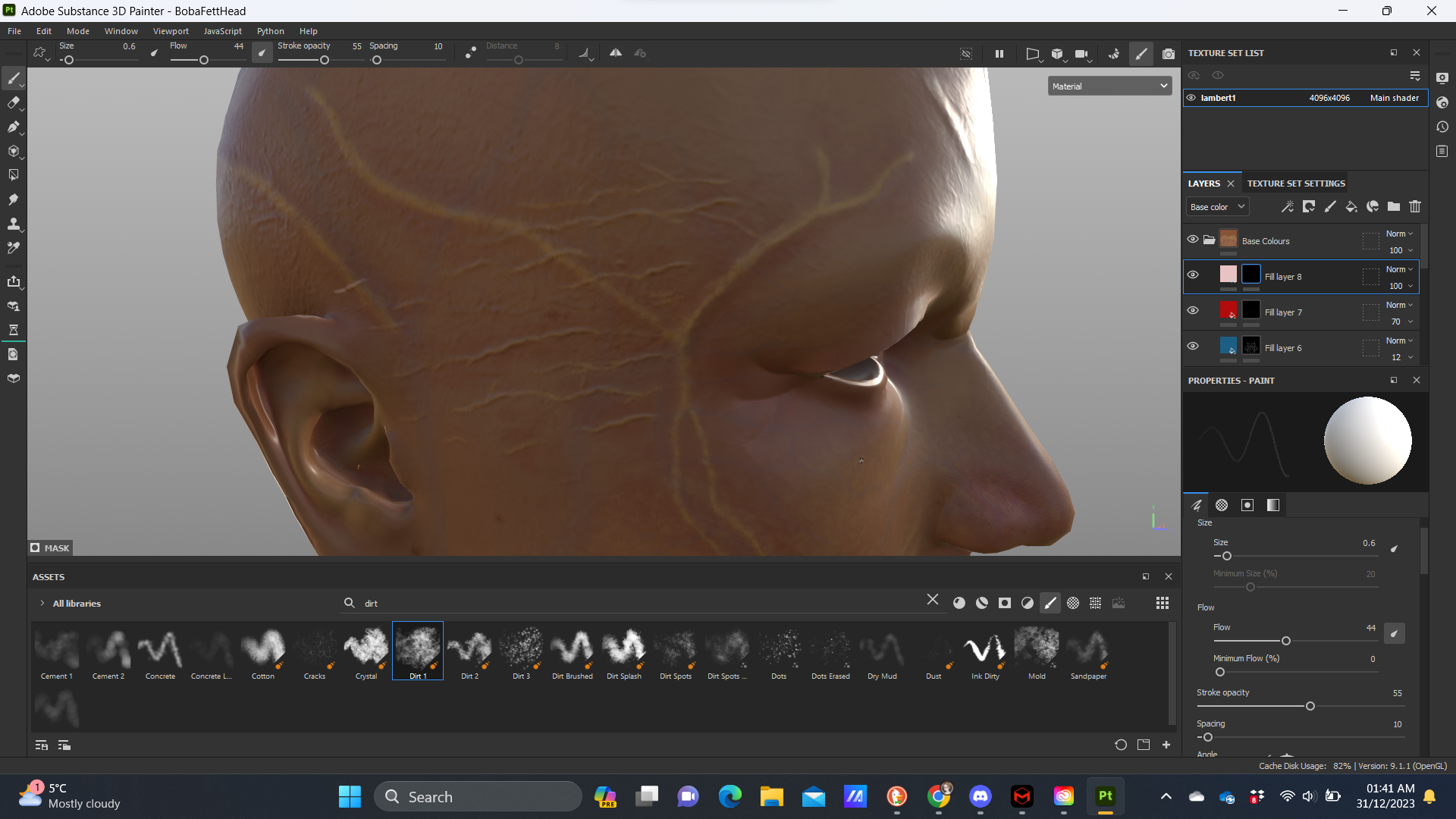Click the pink Fill layer 8 swatch
The width and height of the screenshot is (1456, 819).
pos(1228,274)
